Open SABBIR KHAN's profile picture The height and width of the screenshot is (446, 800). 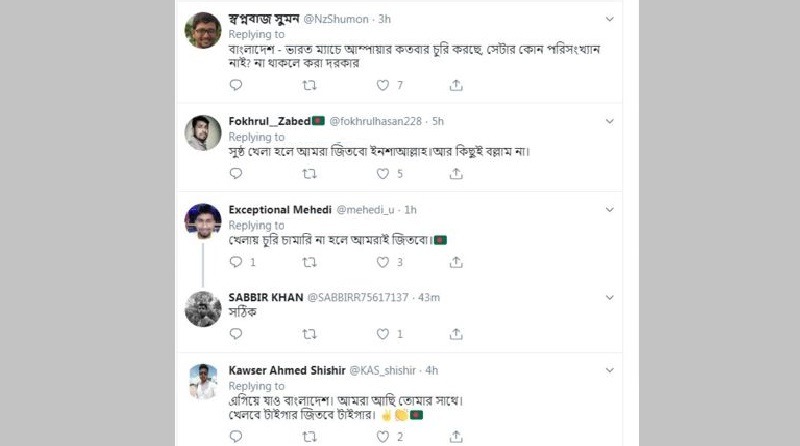point(203,309)
